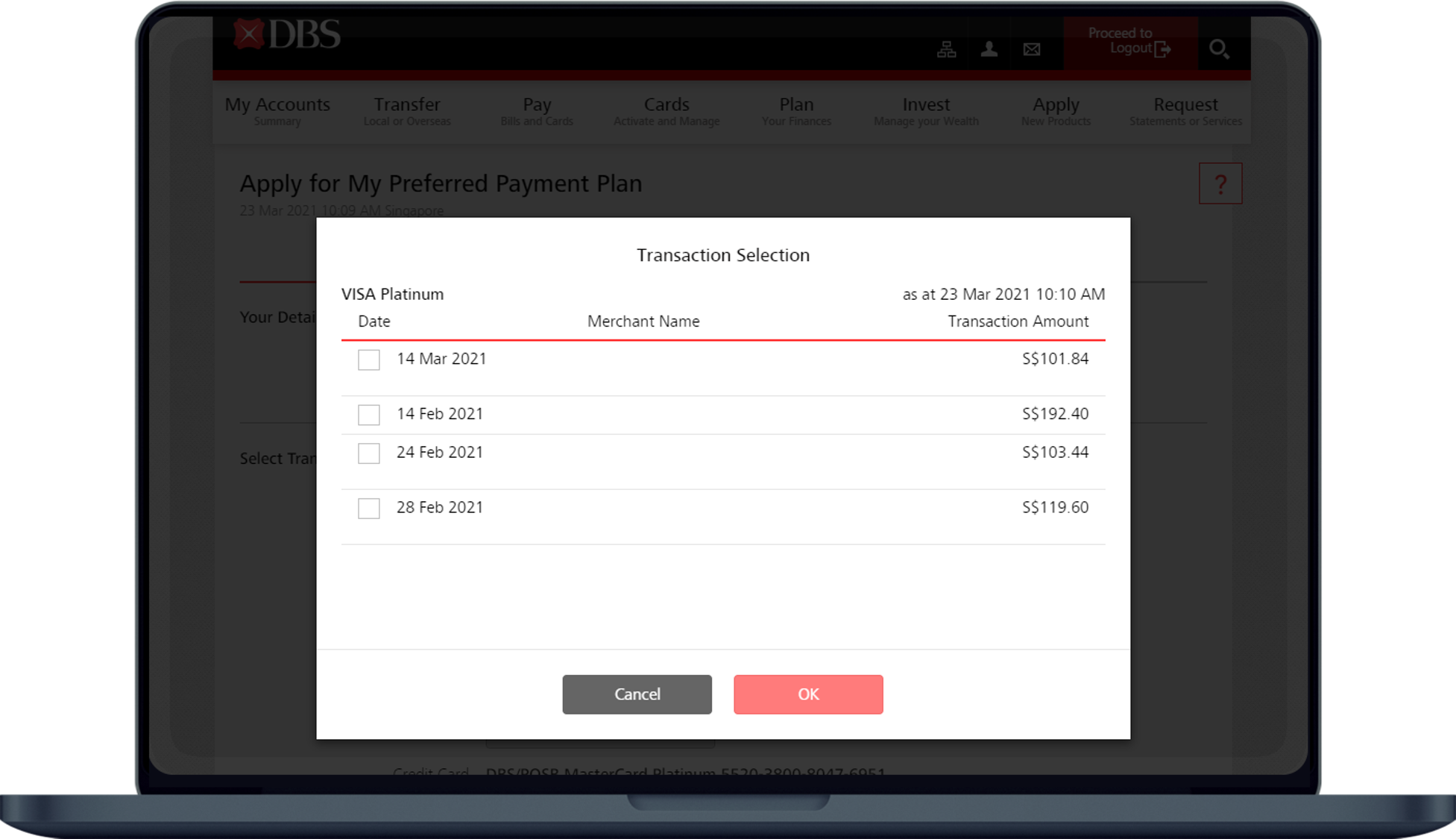The width and height of the screenshot is (1456, 839).
Task: Tick the 14 Mar 2021 transaction checkbox
Action: tap(369, 359)
